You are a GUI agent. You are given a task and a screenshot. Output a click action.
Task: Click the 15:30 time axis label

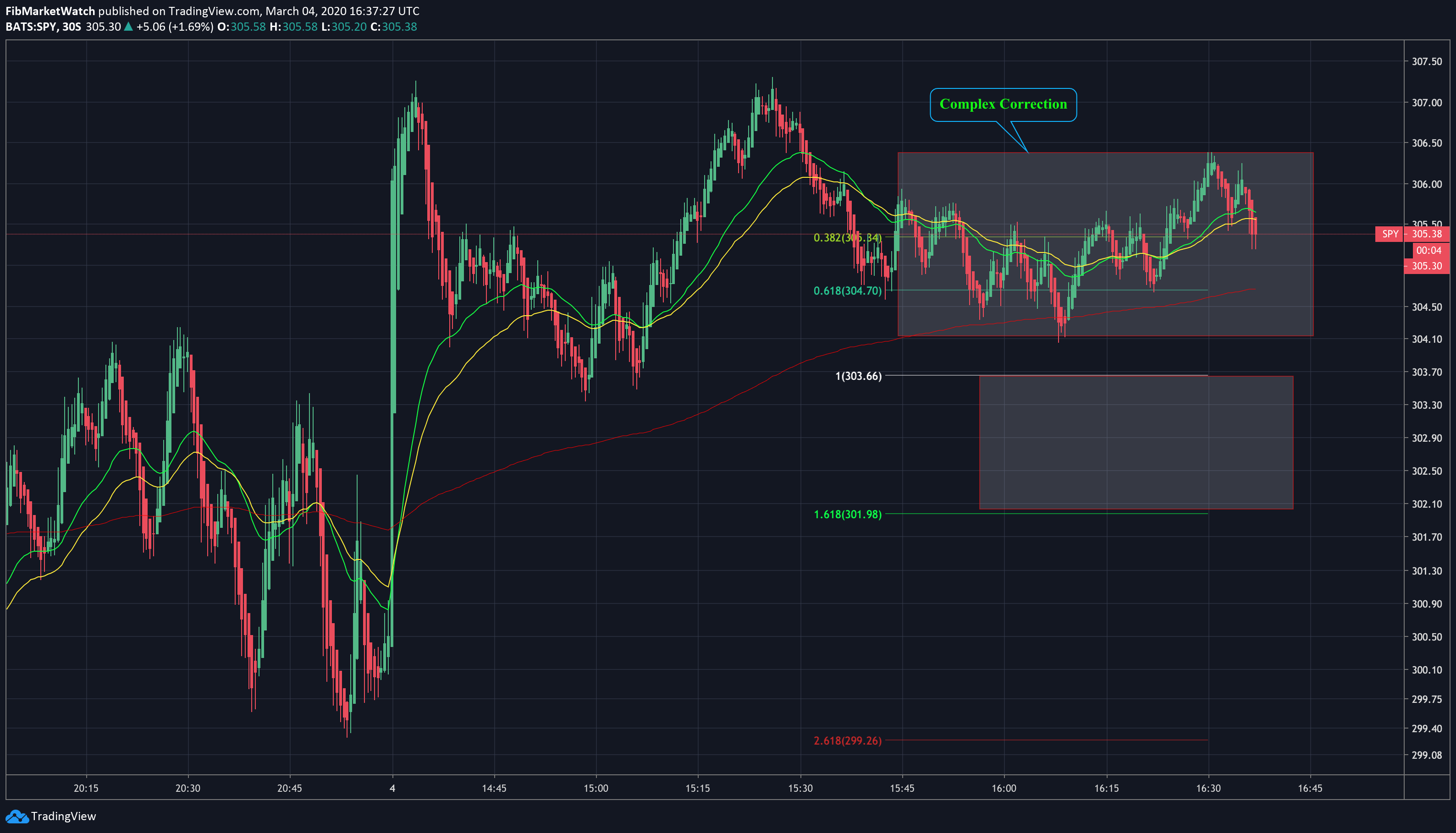(800, 789)
